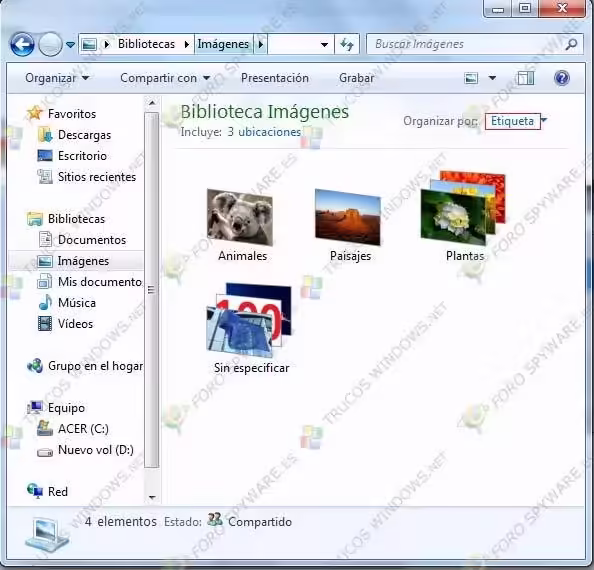
Task: Click navigation pane scrollbar down arrow
Action: click(152, 497)
